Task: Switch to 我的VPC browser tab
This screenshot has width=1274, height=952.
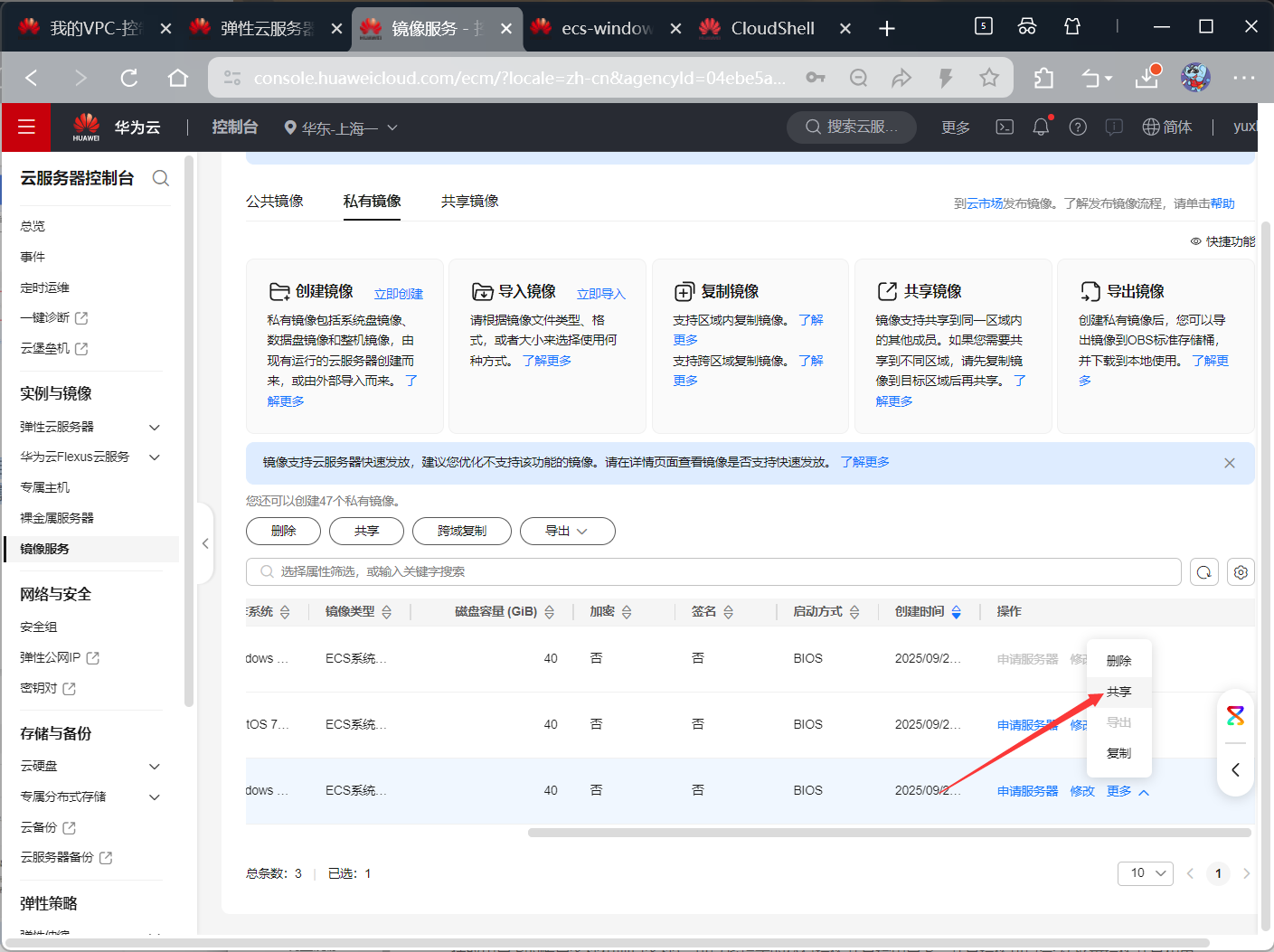Action: (x=94, y=29)
